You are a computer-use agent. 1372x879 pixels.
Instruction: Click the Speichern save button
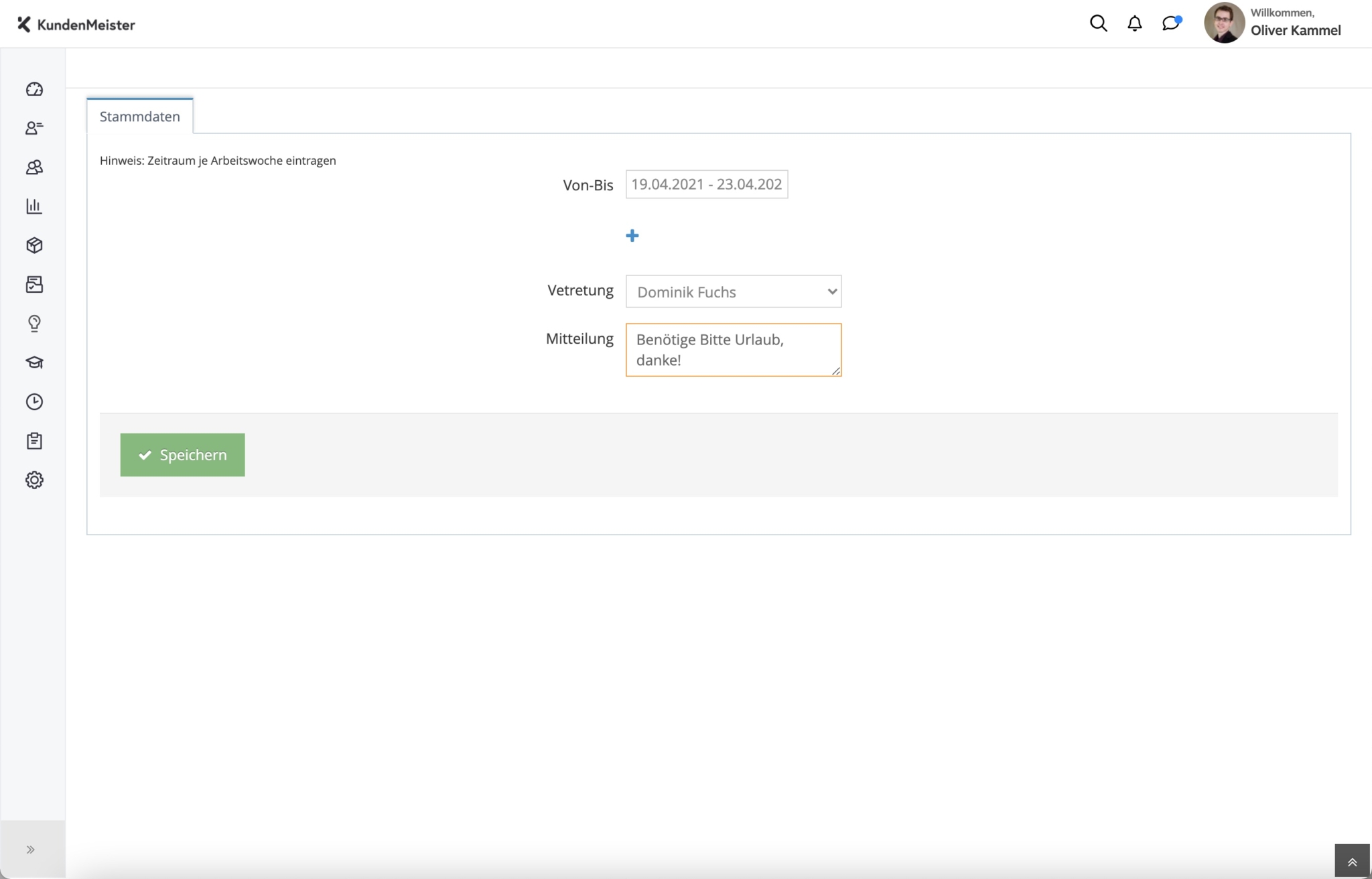pos(182,455)
